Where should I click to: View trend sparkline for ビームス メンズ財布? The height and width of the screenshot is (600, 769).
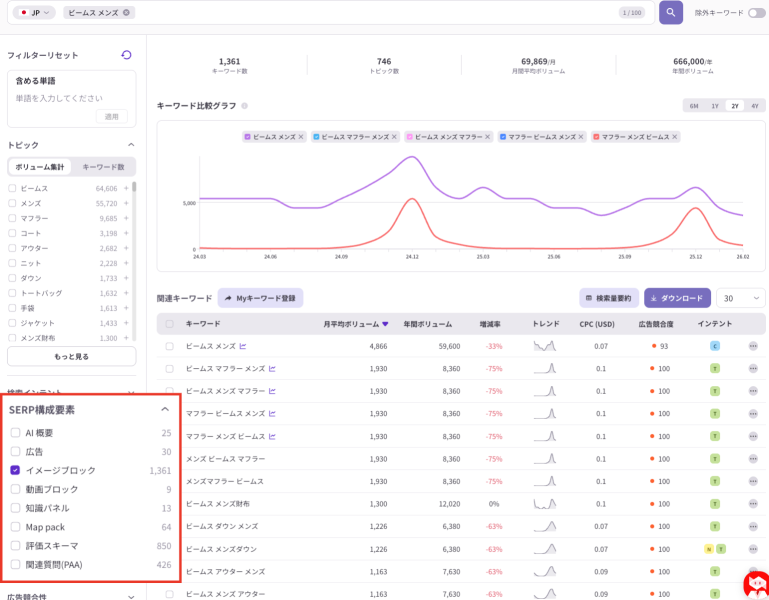pyautogui.click(x=544, y=504)
